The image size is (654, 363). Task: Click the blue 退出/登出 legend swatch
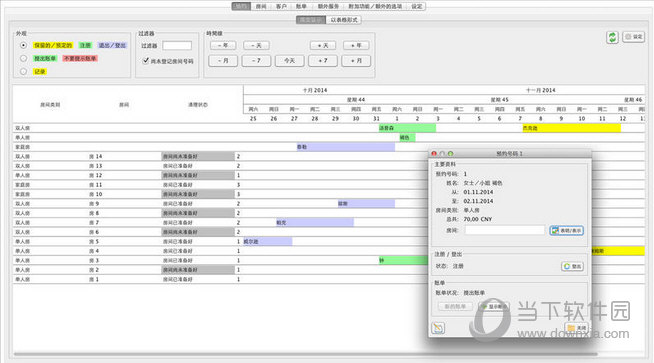pyautogui.click(x=112, y=45)
